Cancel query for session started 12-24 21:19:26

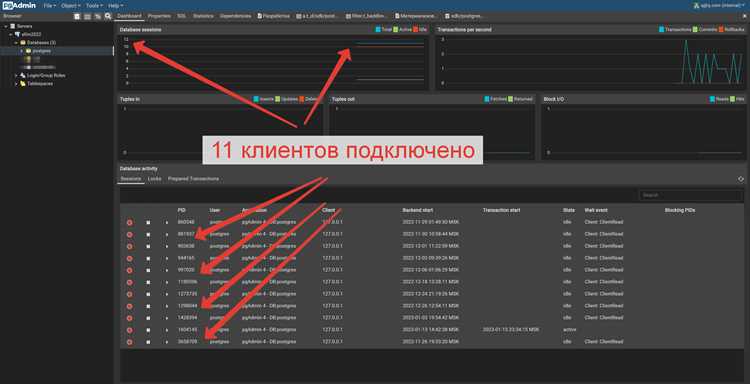point(148,294)
